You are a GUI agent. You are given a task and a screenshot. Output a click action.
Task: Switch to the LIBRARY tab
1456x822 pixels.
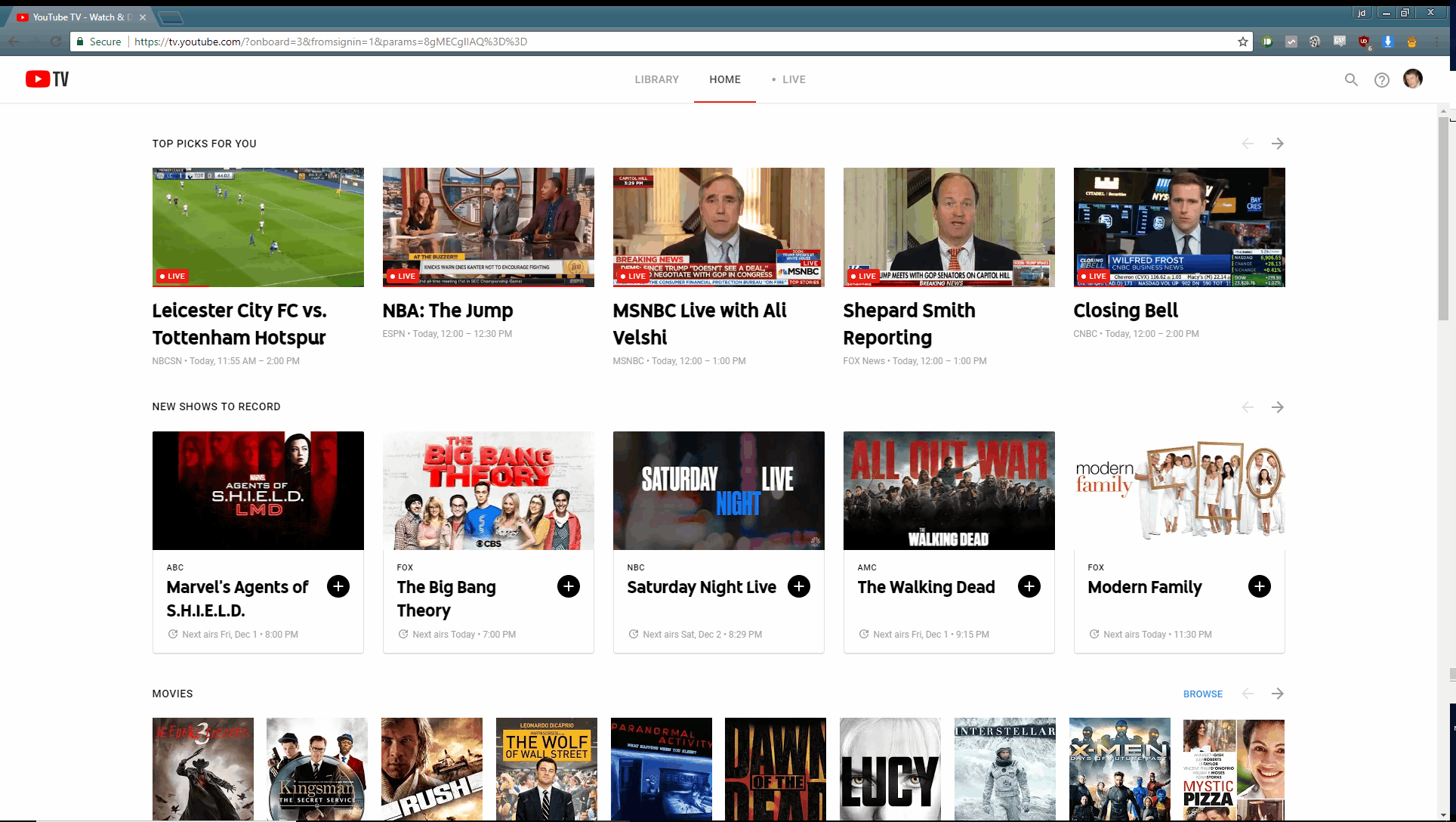point(656,79)
